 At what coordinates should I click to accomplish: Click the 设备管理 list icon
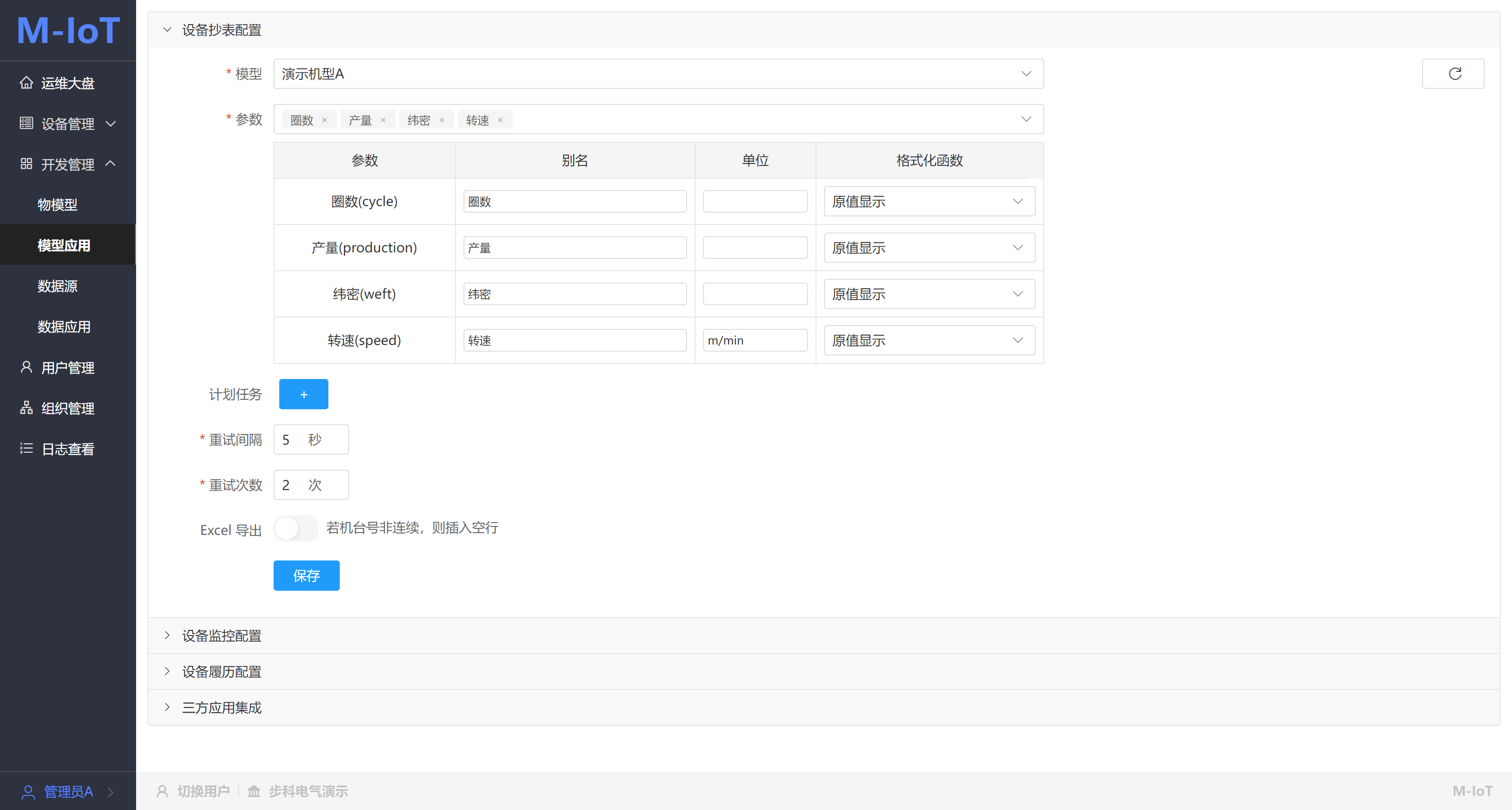coord(26,123)
